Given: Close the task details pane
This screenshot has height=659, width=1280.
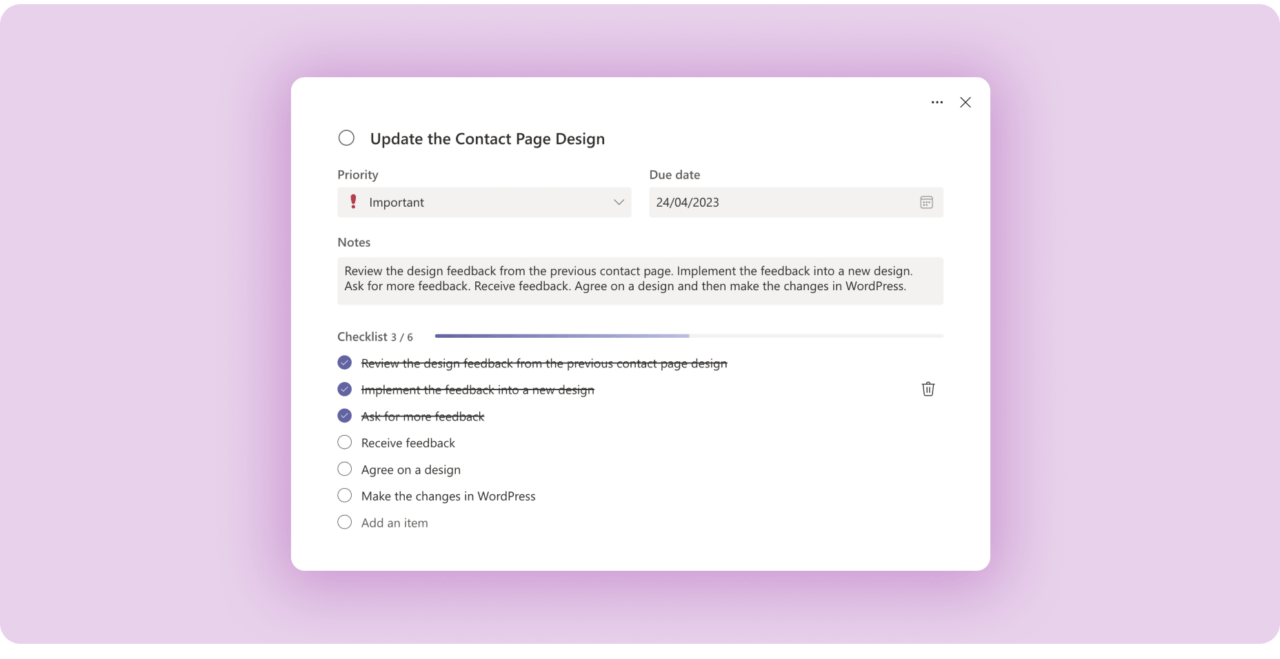Looking at the screenshot, I should coord(965,102).
